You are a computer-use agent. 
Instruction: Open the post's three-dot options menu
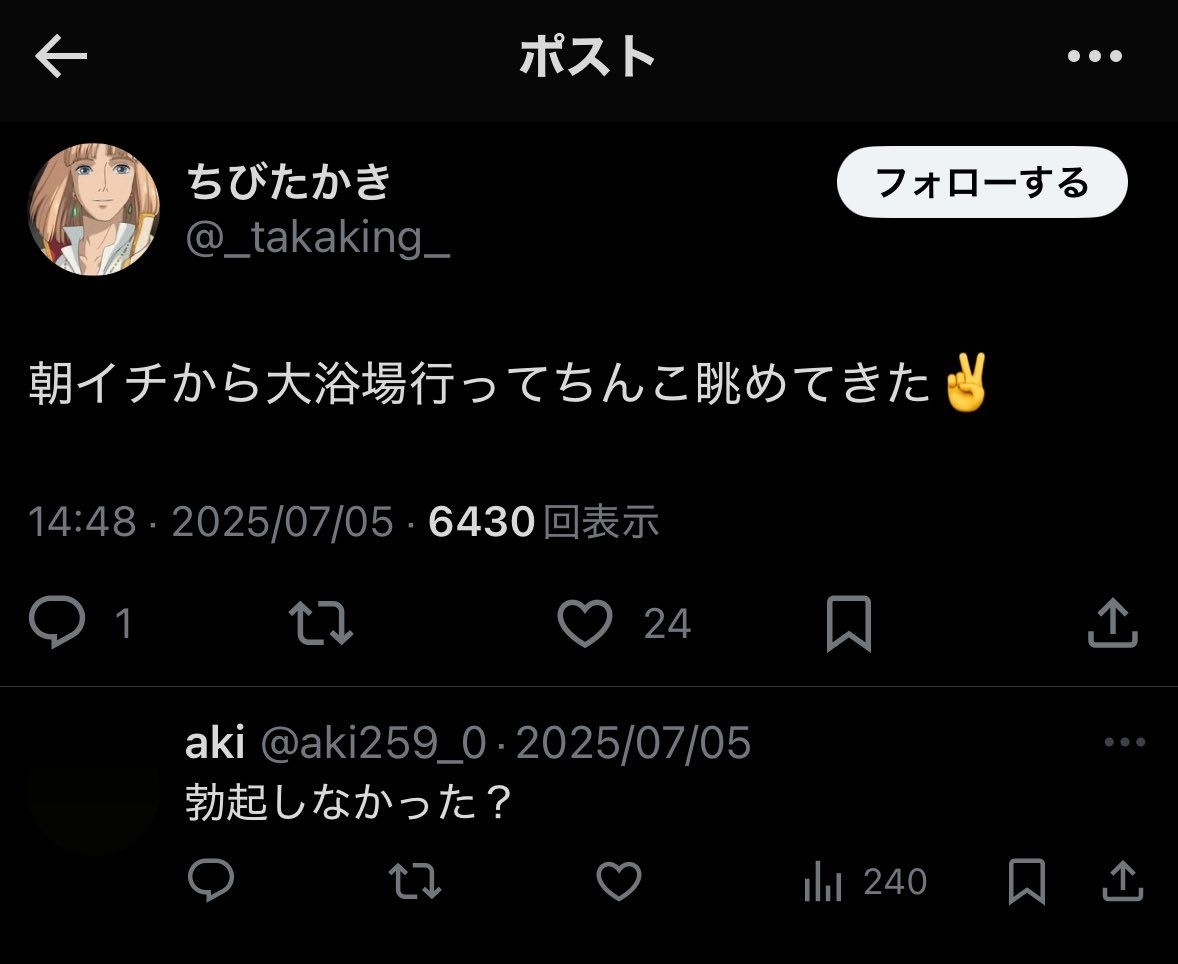tap(1095, 56)
